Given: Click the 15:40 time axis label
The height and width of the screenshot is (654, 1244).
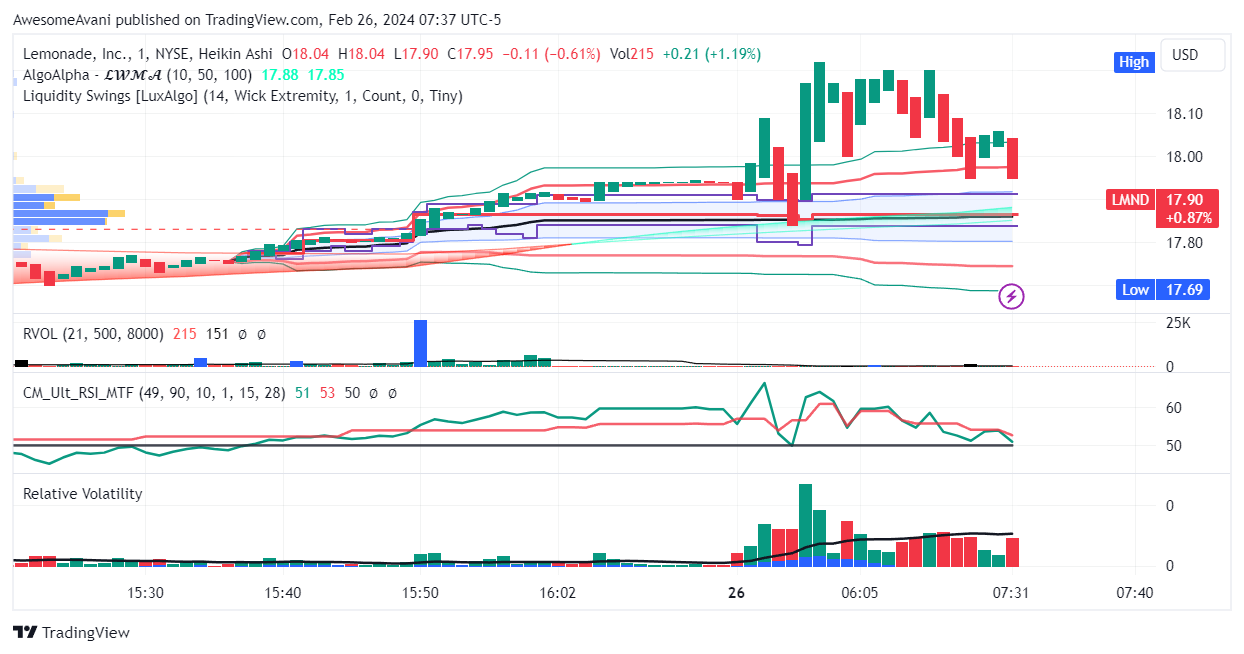Looking at the screenshot, I should tap(283, 593).
